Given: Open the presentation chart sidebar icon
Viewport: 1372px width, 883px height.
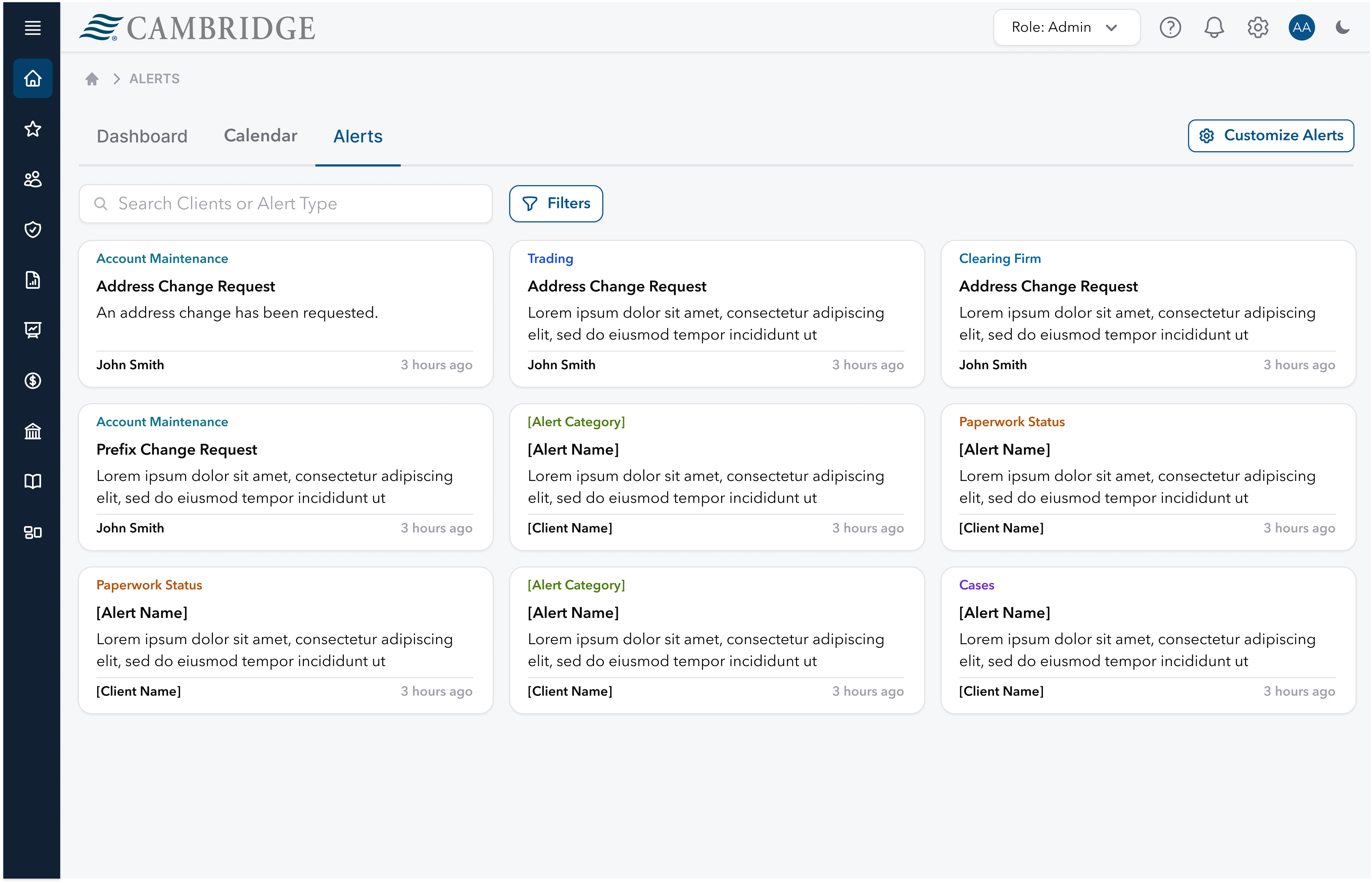Looking at the screenshot, I should click(x=33, y=330).
